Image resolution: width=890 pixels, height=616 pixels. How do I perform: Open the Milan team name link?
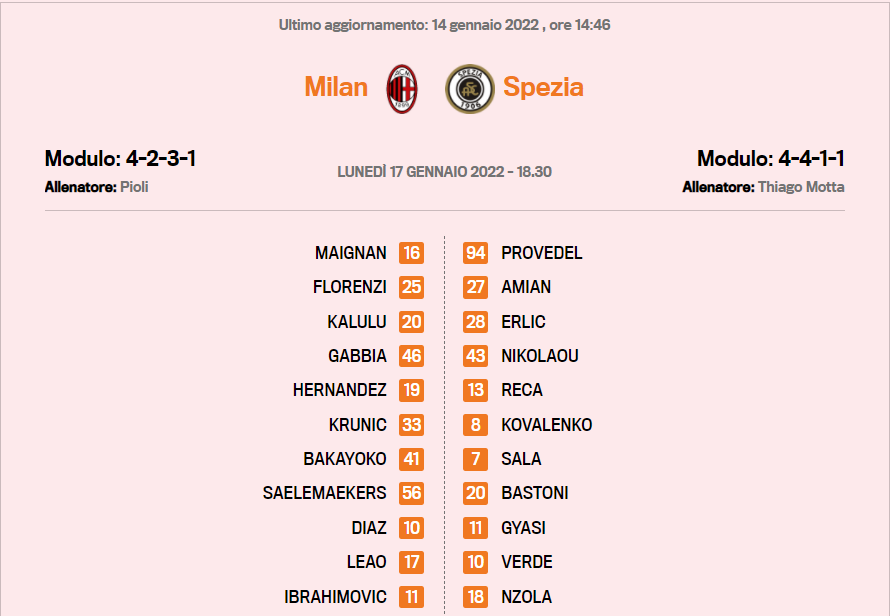pos(336,87)
